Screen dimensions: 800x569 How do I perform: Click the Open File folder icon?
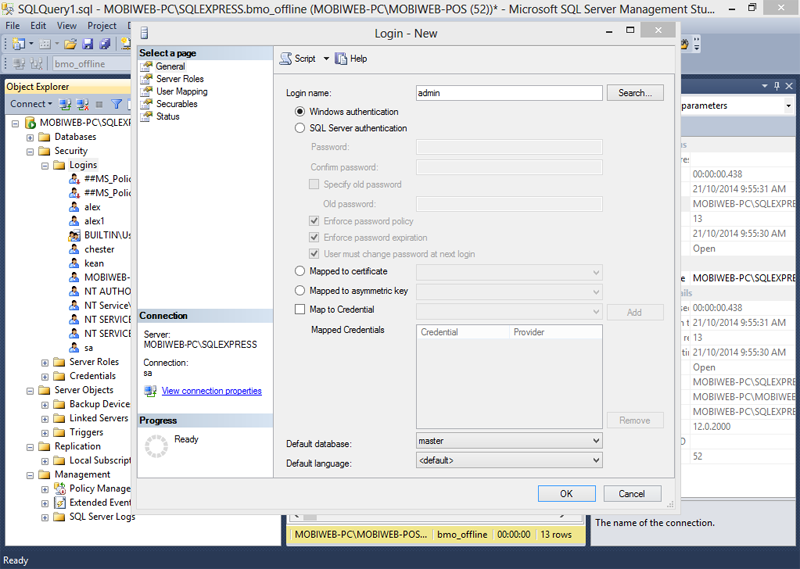[x=70, y=44]
